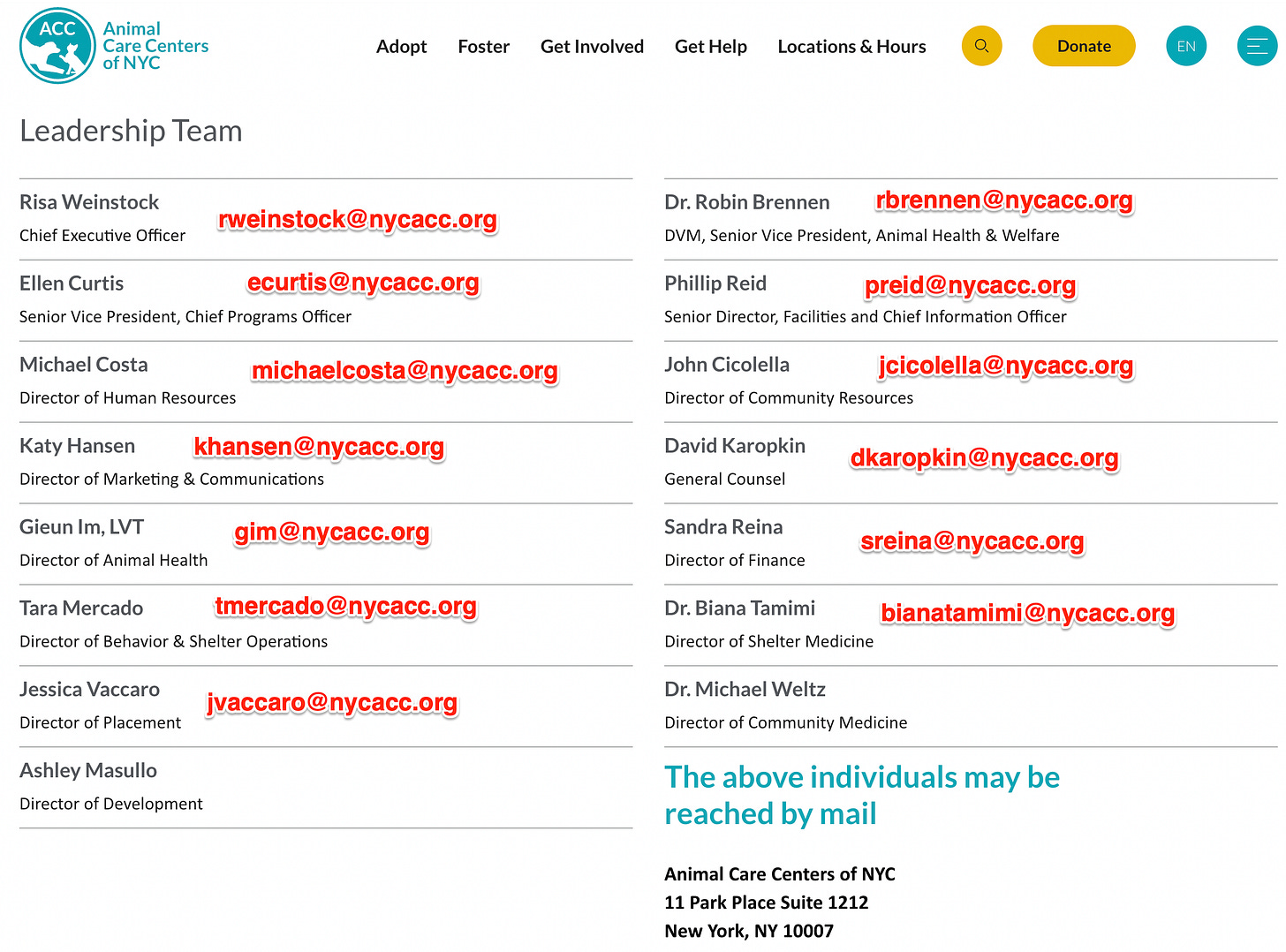Open the hamburger menu icon
Image resolution: width=1286 pixels, height=952 pixels.
pos(1258,46)
